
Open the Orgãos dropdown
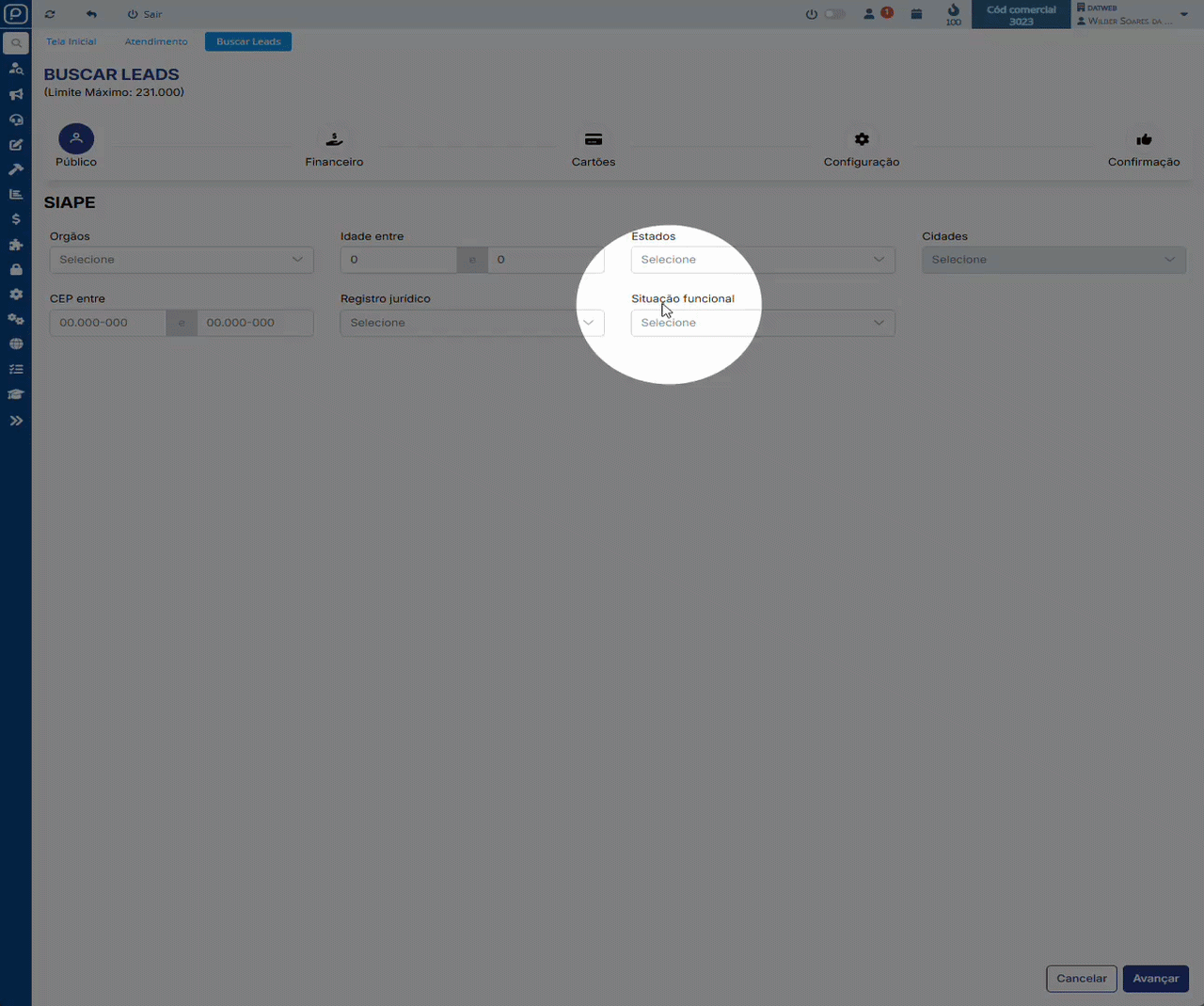tap(181, 260)
